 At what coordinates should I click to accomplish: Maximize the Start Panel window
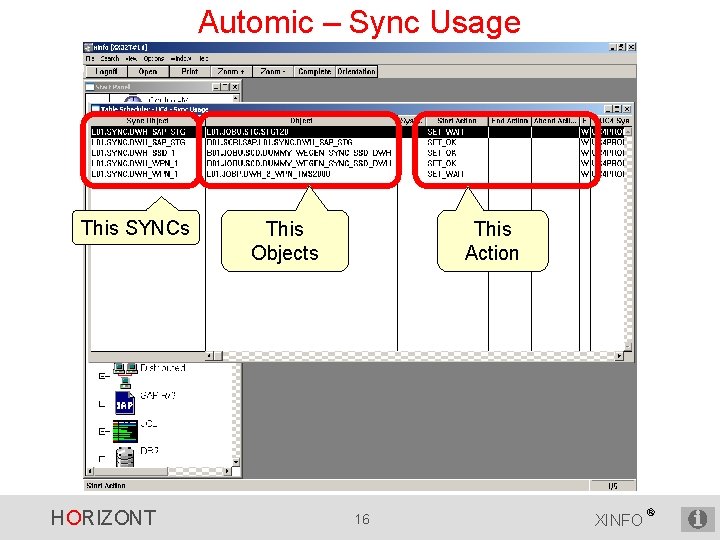(225, 87)
